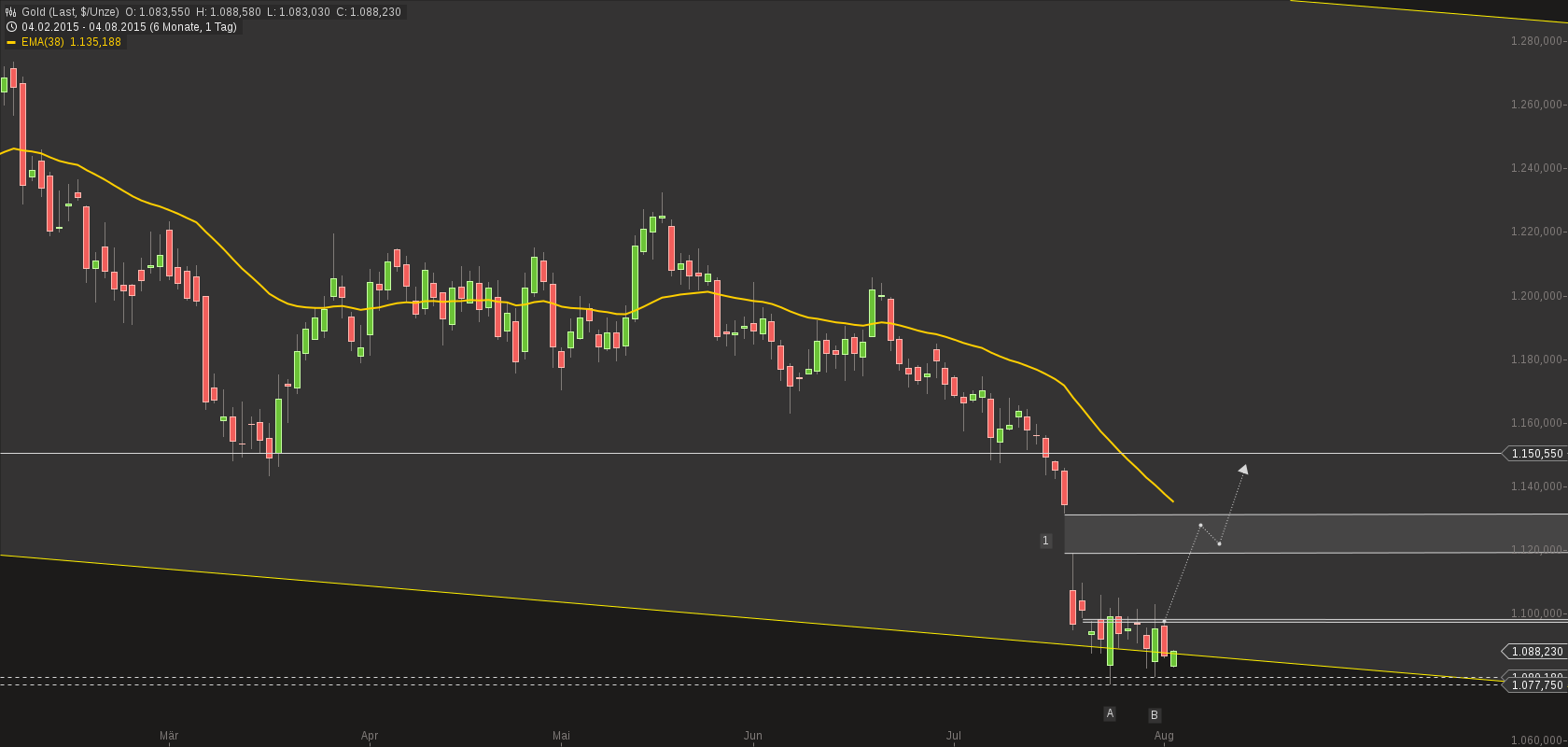Screen dimensions: 1568x747
Task: Select the 1.077,750 dashed line price tag
Action: 1534,685
